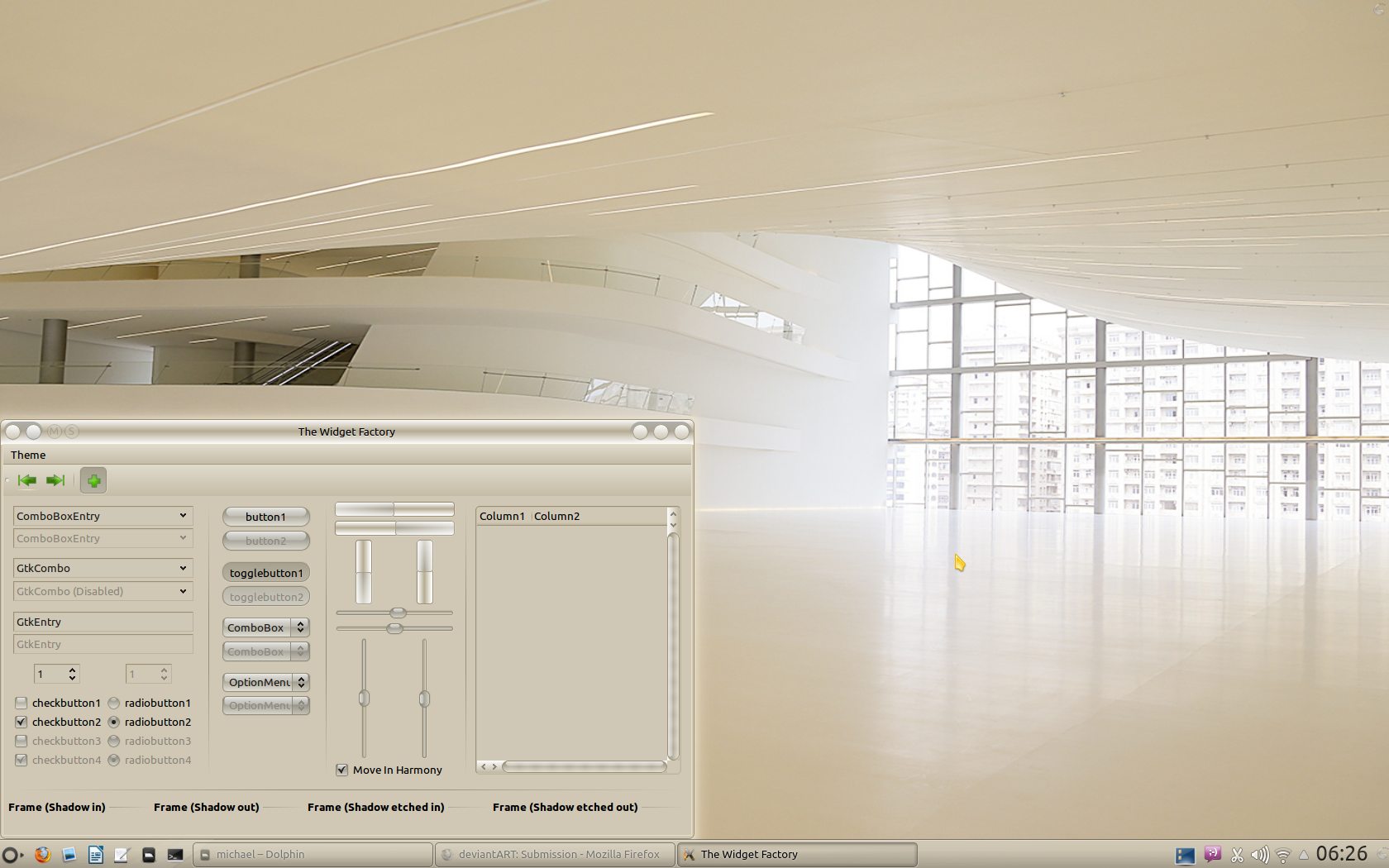The width and height of the screenshot is (1389, 868).
Task: Toggle the Move In Harmony checkbox
Action: (x=341, y=770)
